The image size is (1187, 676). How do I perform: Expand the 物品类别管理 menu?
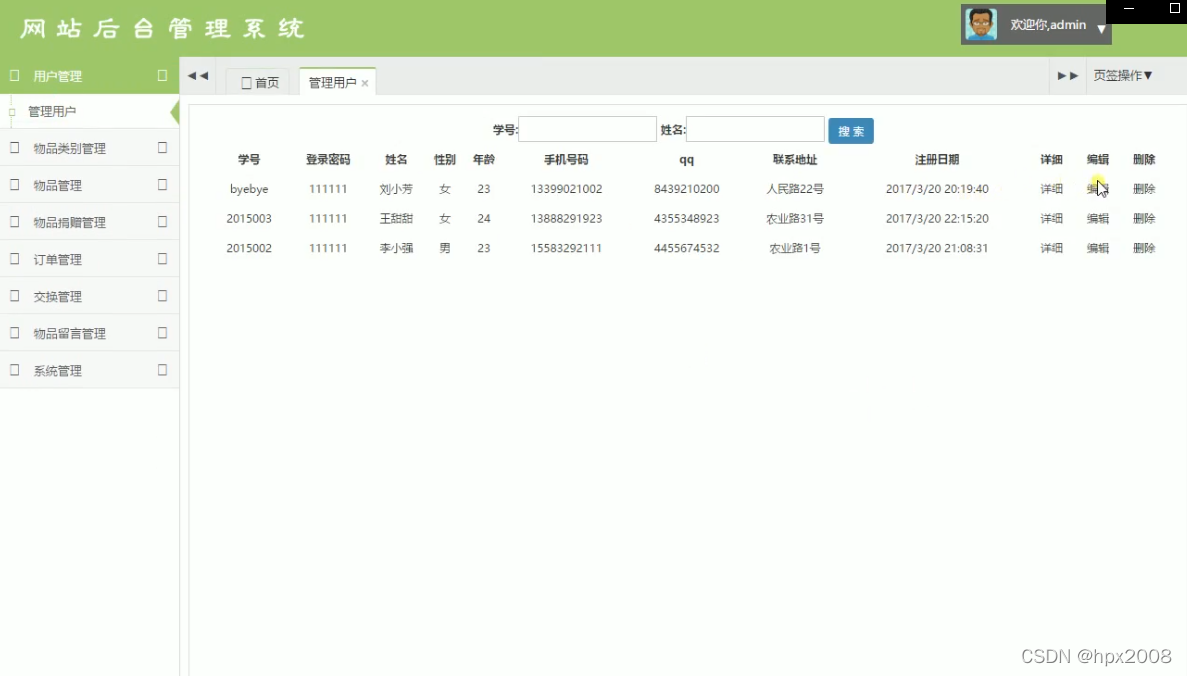(89, 148)
